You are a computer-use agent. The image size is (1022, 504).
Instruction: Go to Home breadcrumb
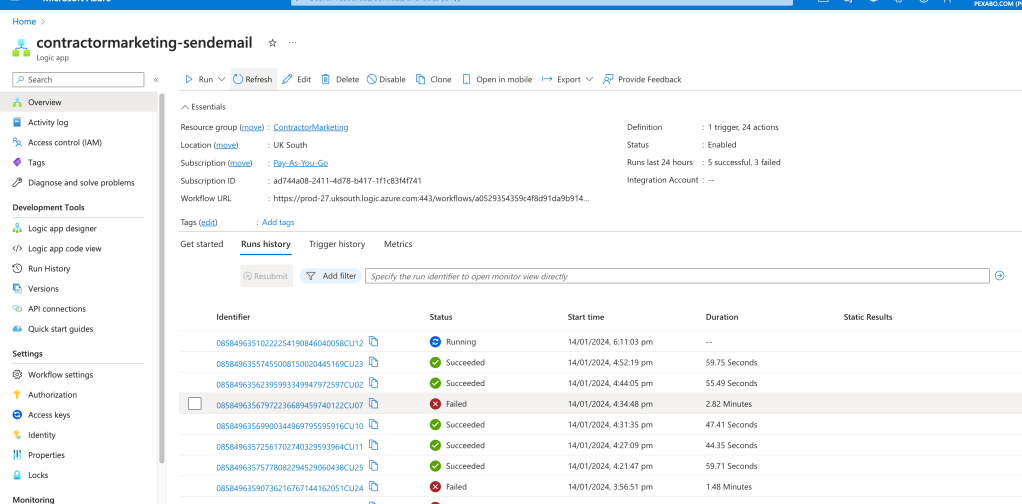24,22
